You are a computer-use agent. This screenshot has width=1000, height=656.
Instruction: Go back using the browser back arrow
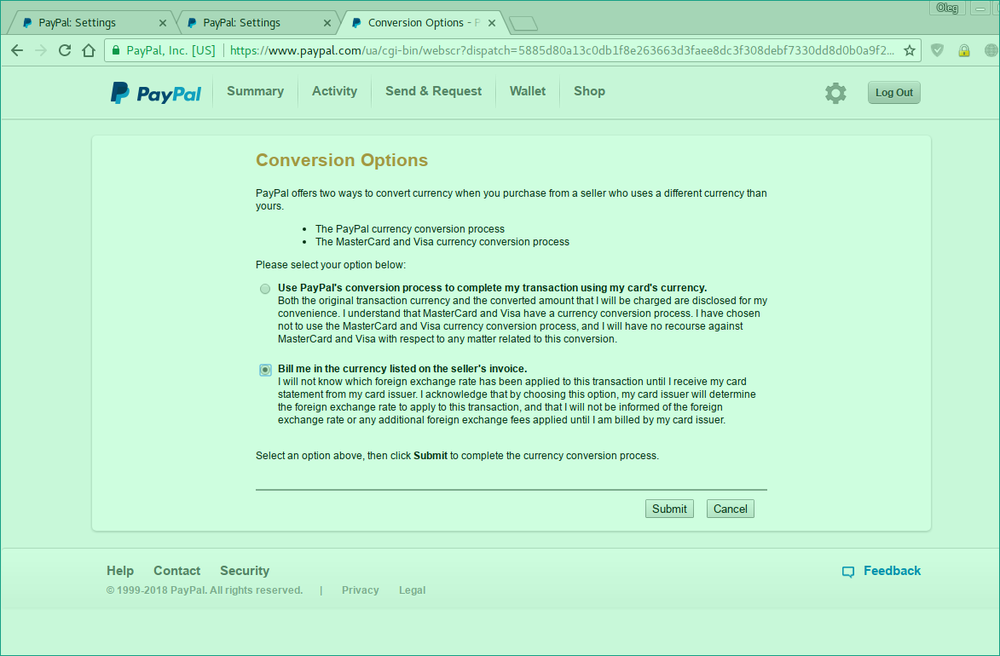tap(17, 50)
